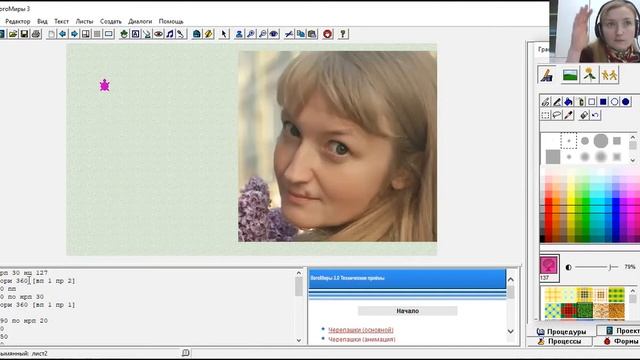
Task: Select the blue eye tool in toolbar
Action: coord(273,34)
